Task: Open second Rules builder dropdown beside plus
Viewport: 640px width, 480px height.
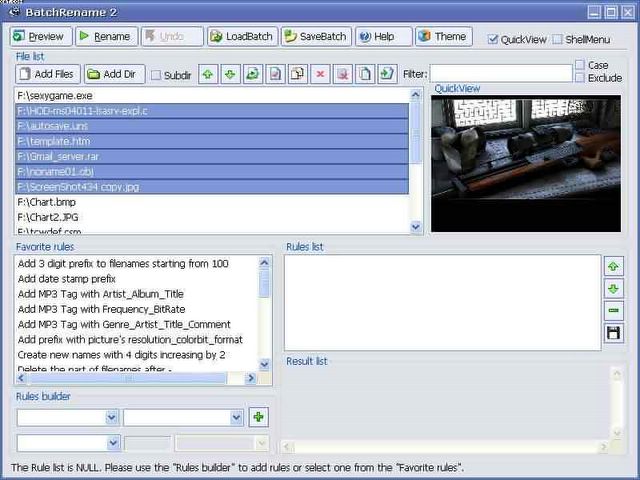Action: point(236,418)
